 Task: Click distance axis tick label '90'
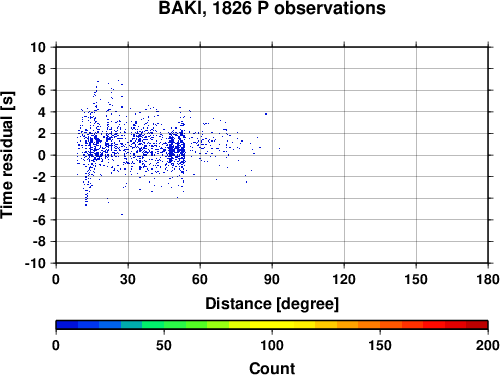[272, 279]
